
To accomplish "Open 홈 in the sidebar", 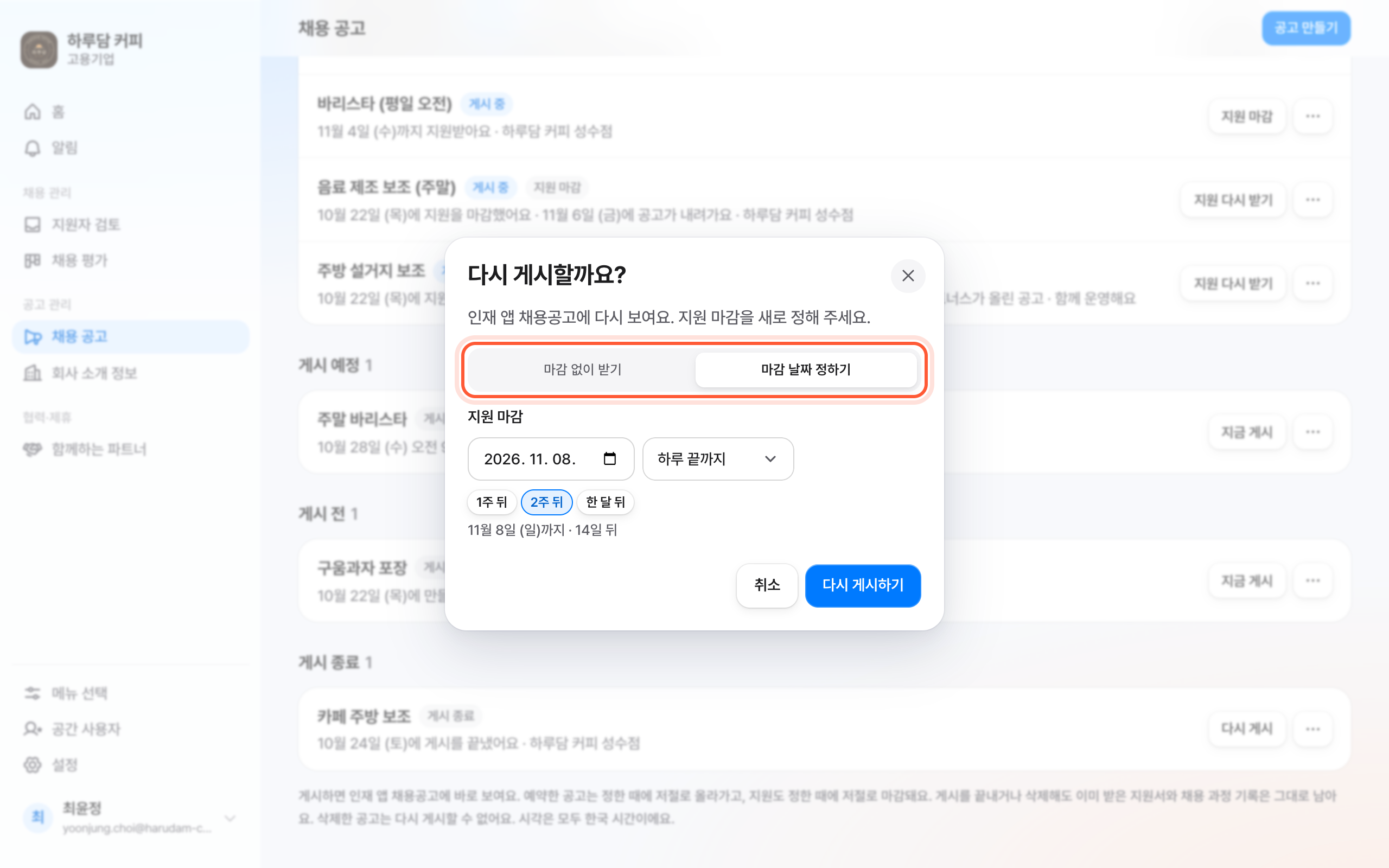I will pyautogui.click(x=130, y=111).
